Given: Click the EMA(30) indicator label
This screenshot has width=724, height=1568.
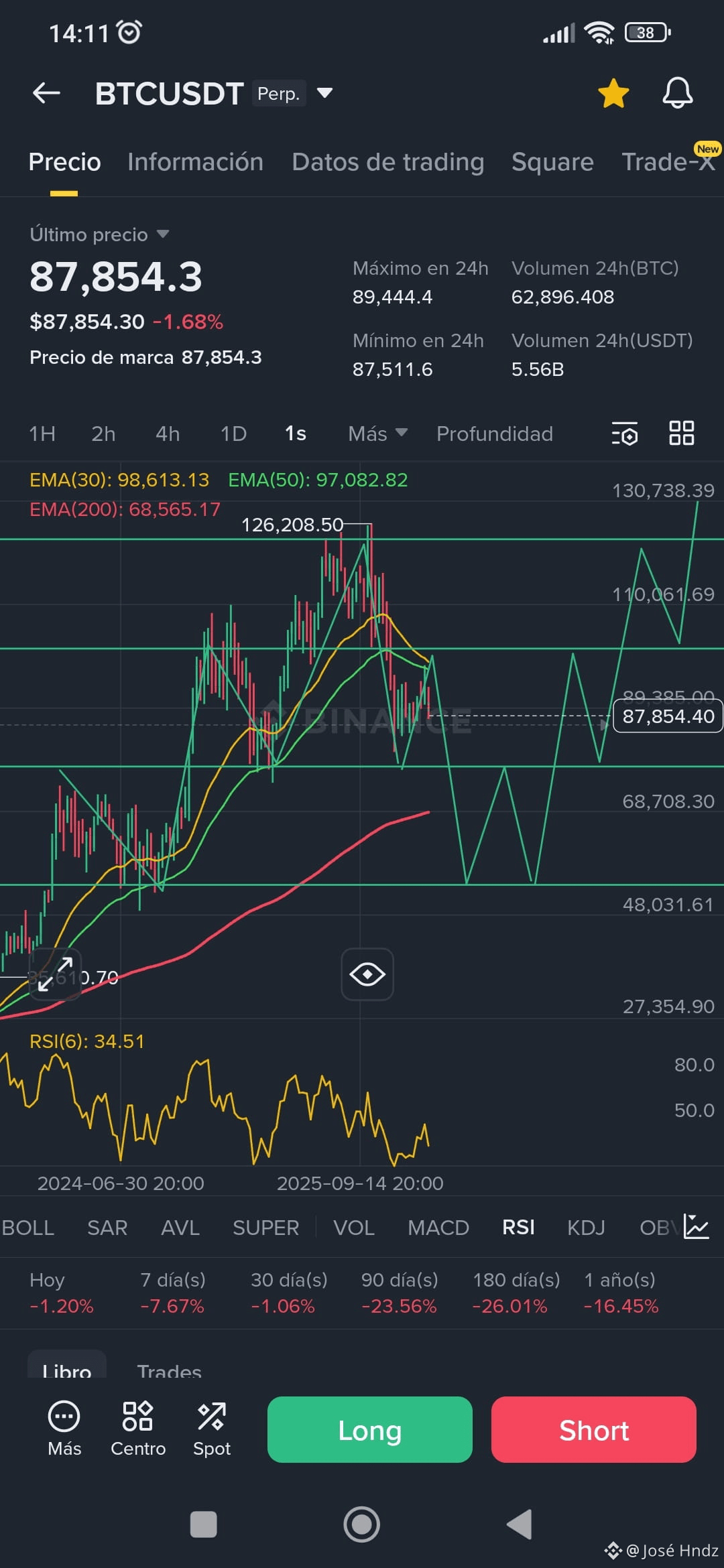Looking at the screenshot, I should coord(119,480).
